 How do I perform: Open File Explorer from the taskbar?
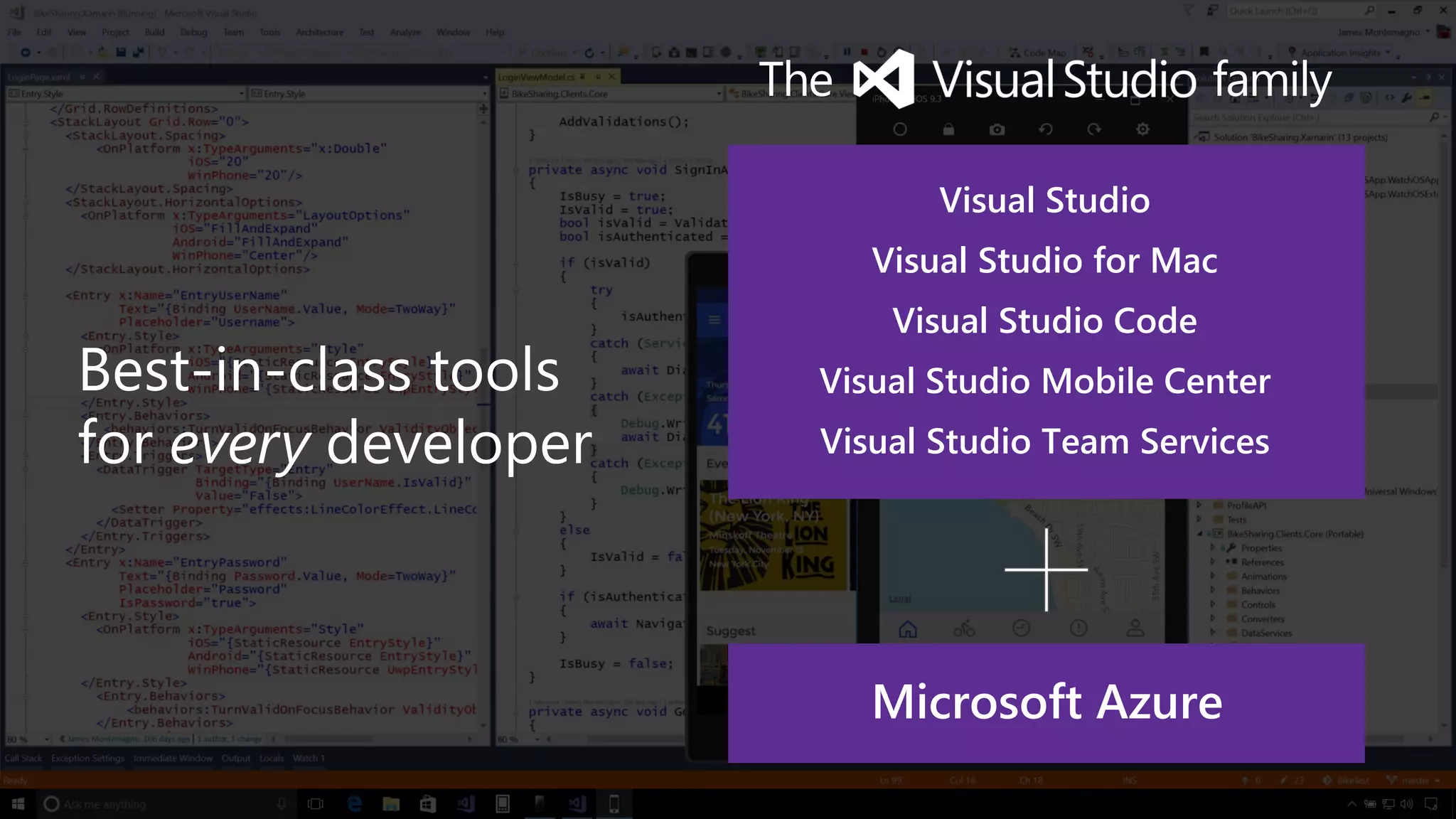390,804
